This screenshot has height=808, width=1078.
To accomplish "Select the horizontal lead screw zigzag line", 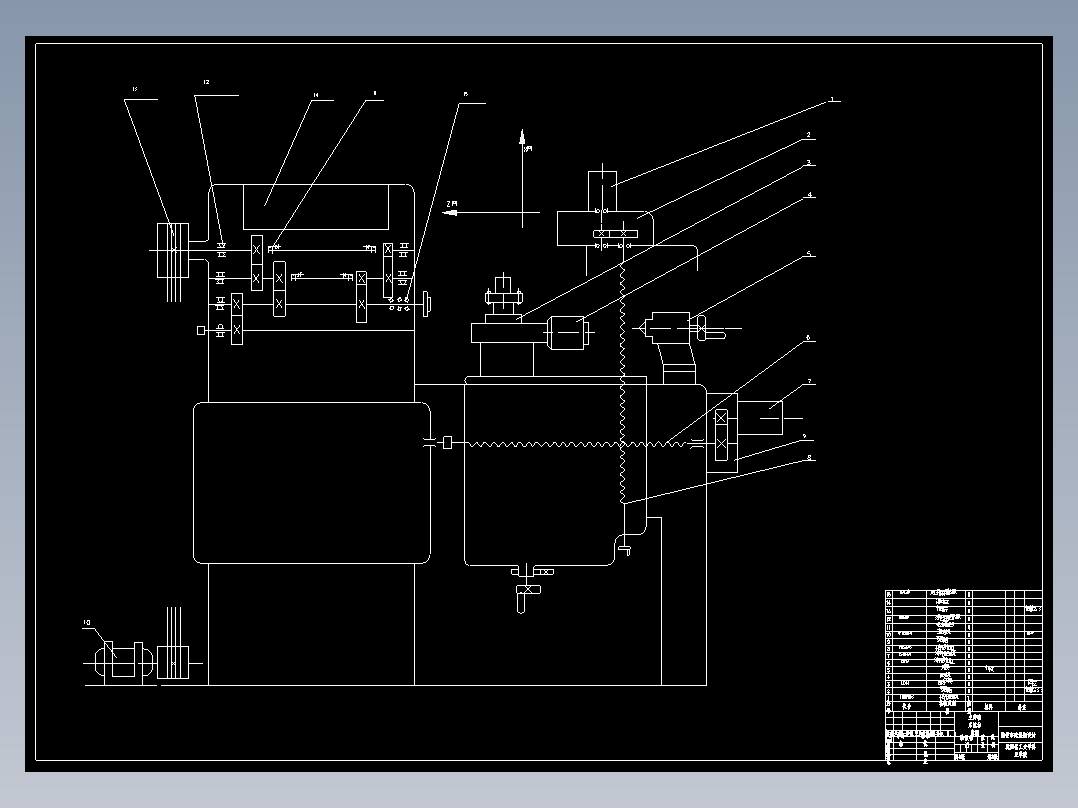I will coord(577,445).
